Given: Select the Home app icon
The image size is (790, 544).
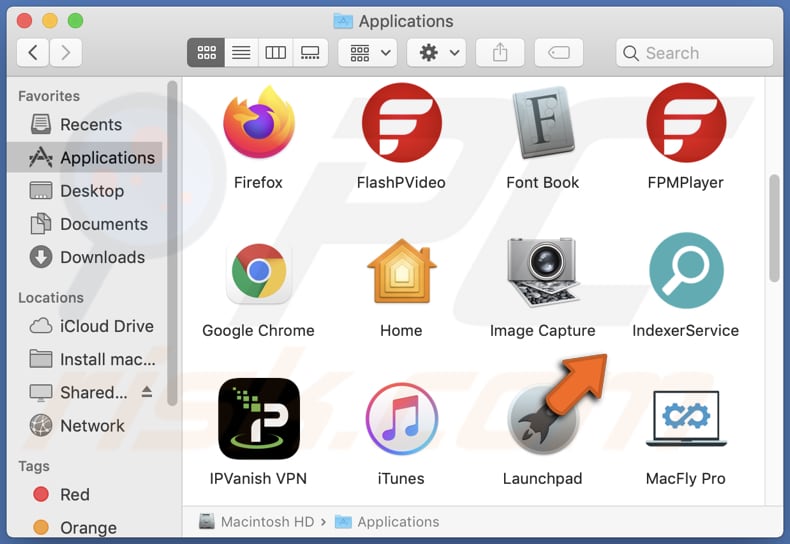Looking at the screenshot, I should [402, 271].
